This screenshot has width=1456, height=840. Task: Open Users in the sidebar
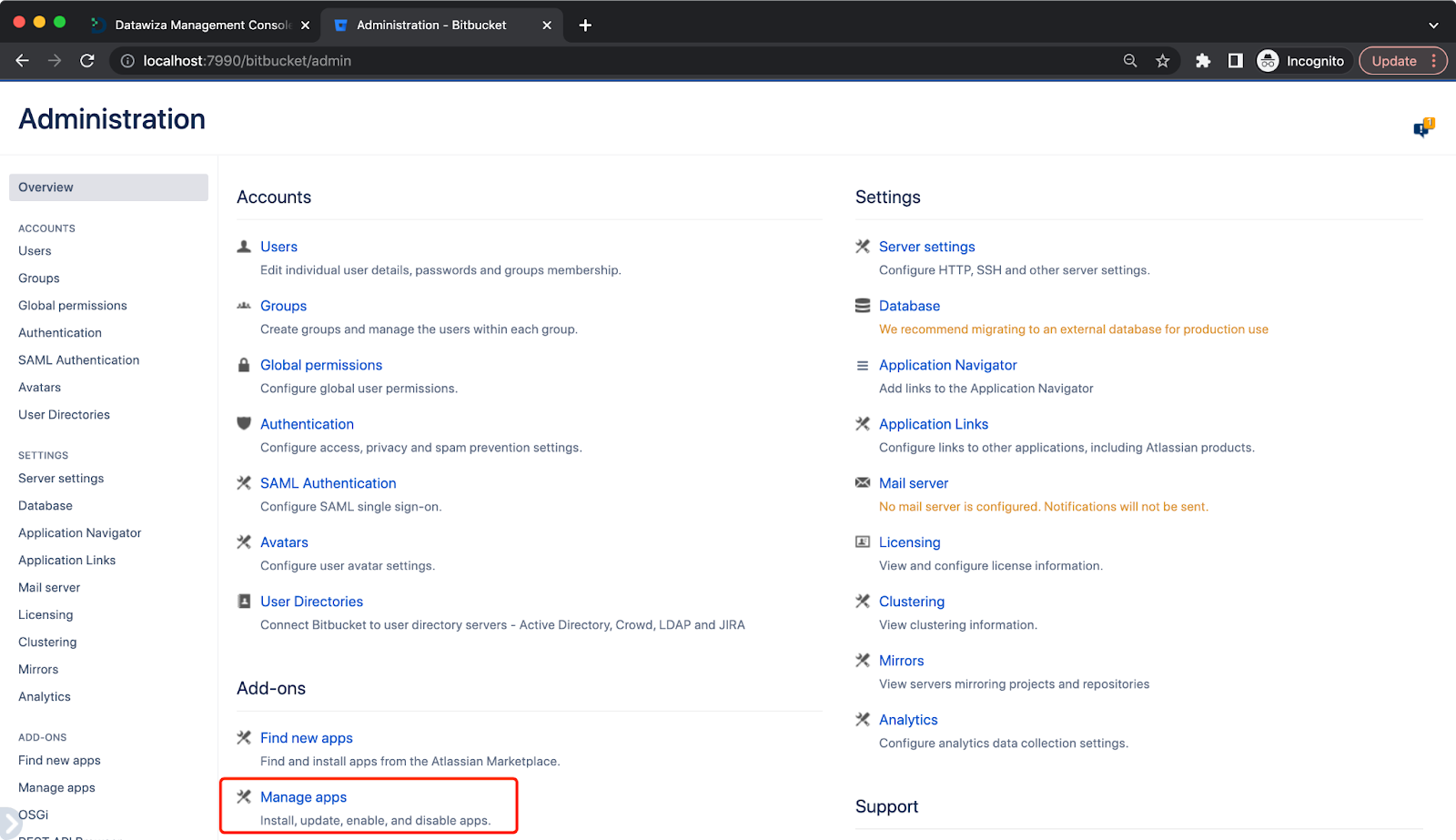coord(35,251)
